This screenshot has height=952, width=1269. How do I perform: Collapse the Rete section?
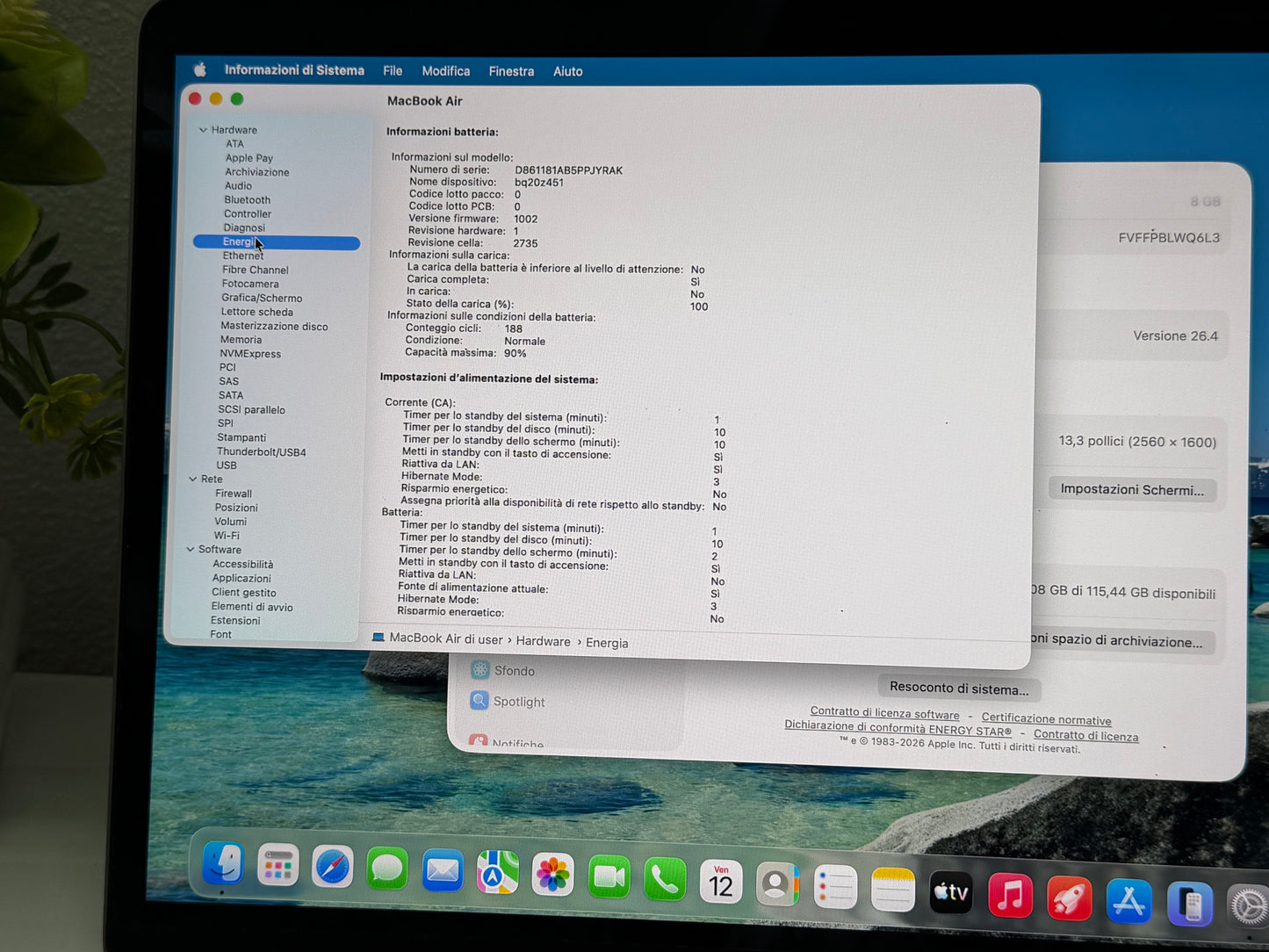click(193, 479)
